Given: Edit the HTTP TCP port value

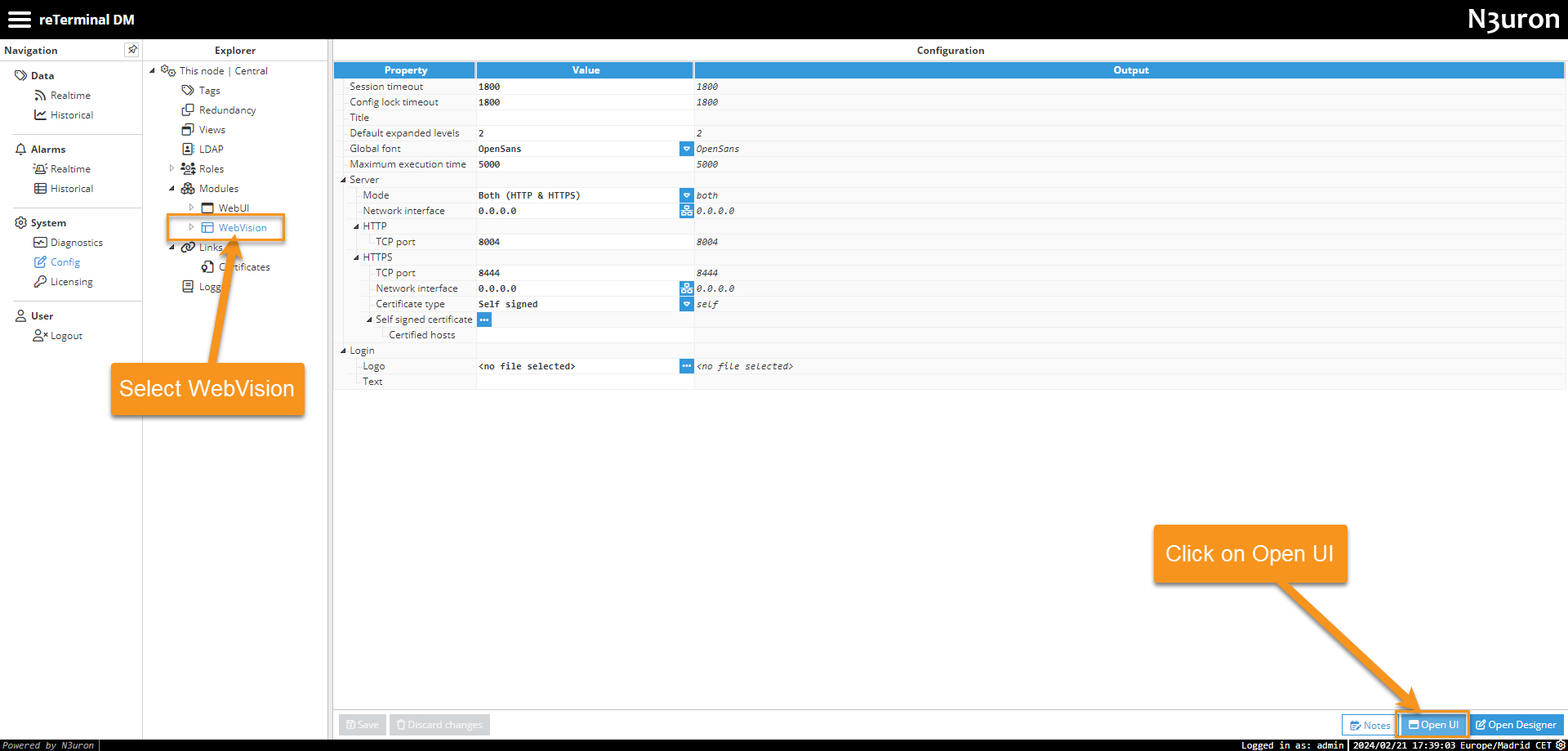Looking at the screenshot, I should (x=585, y=242).
